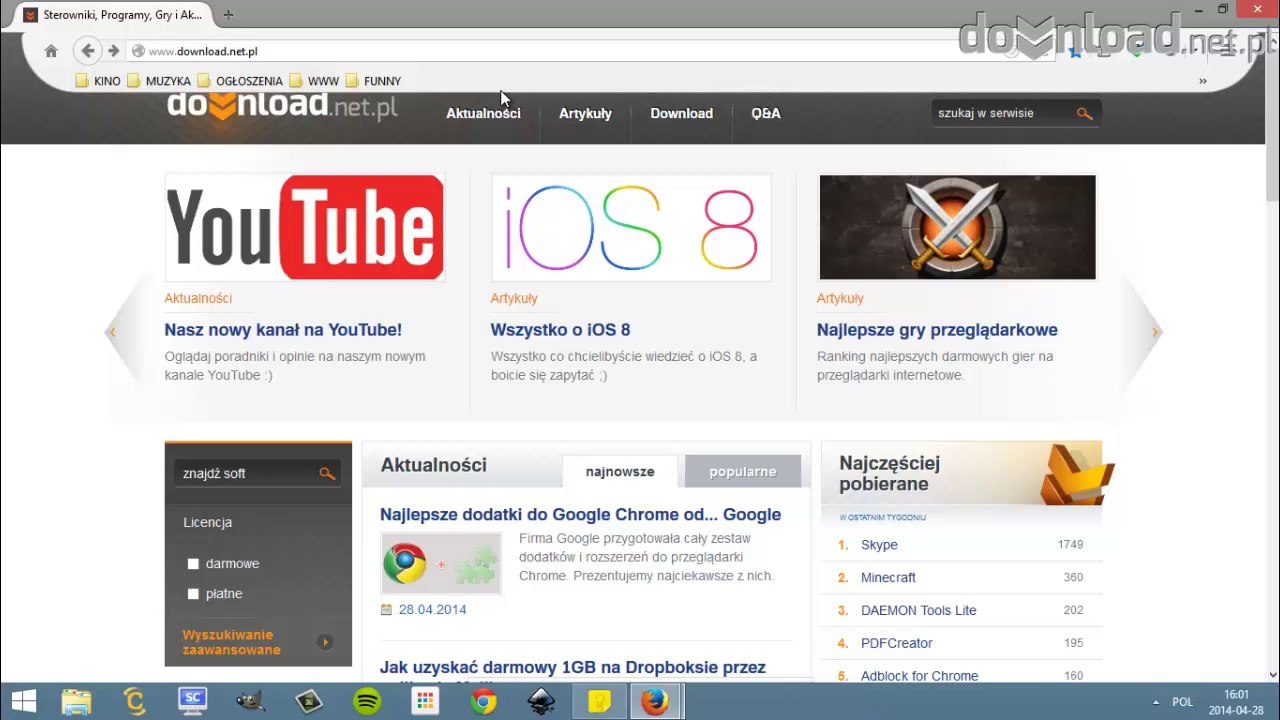
Task: Open the Windows Start button
Action: 24,701
